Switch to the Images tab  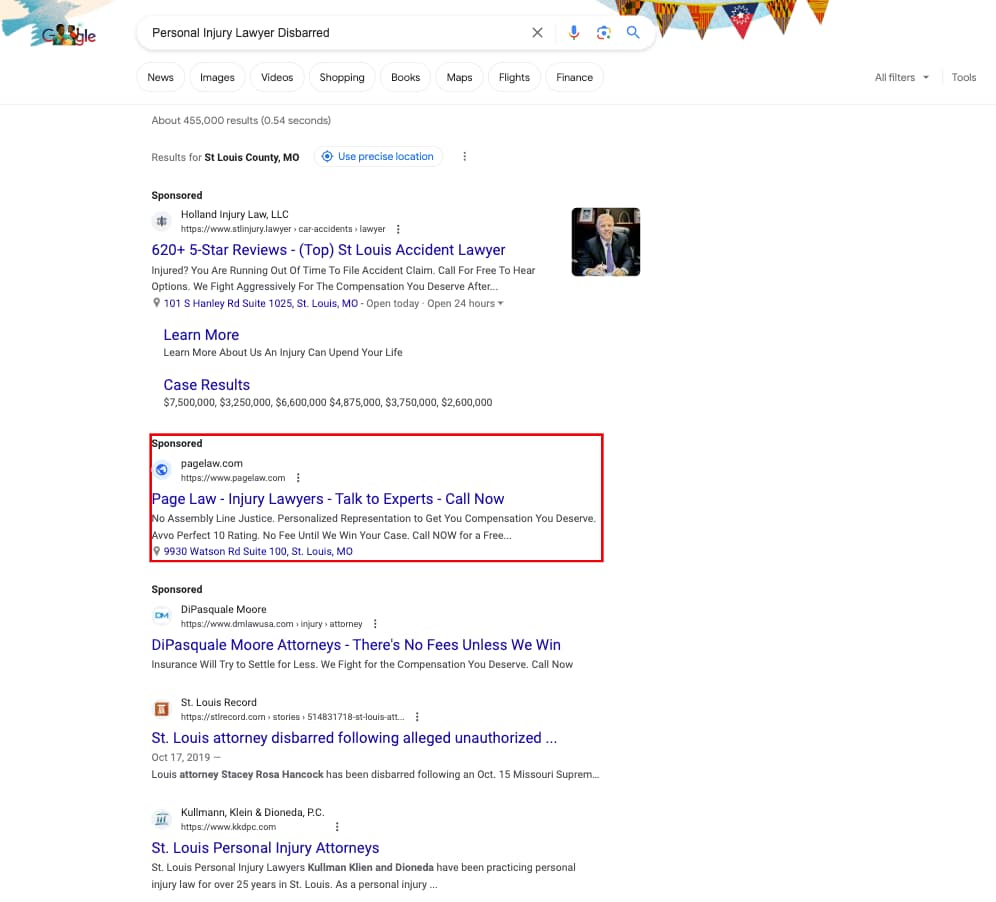(217, 77)
